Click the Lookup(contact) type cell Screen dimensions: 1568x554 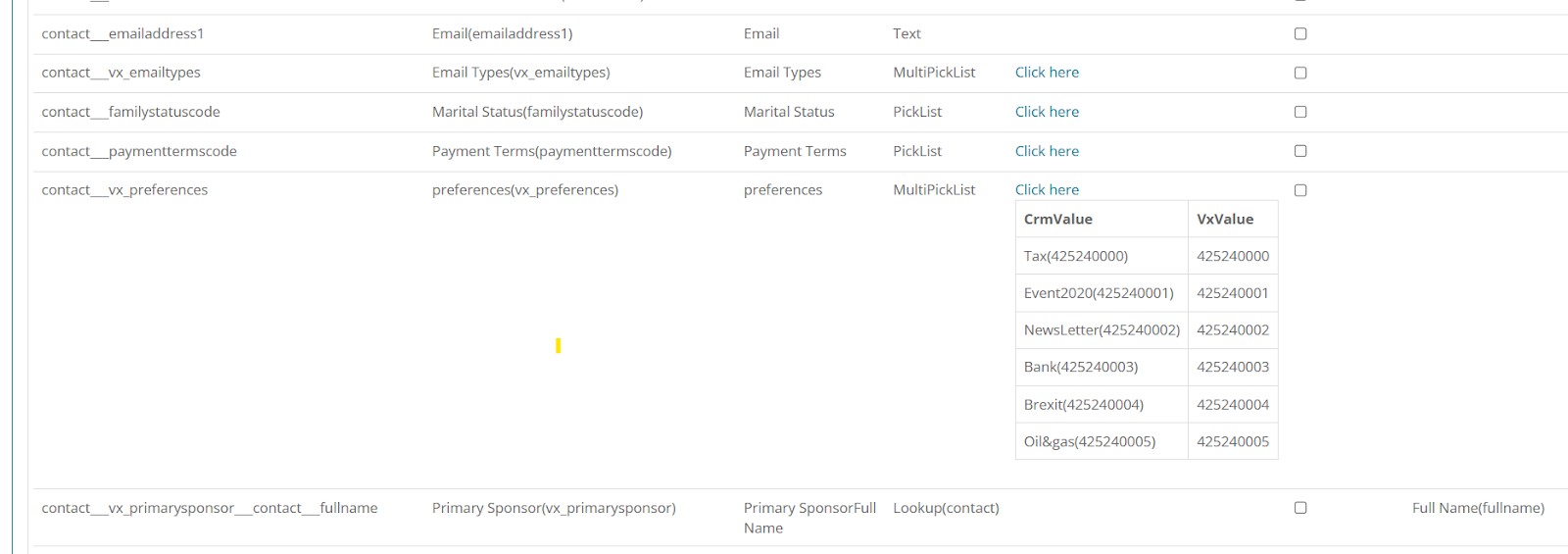tap(946, 508)
